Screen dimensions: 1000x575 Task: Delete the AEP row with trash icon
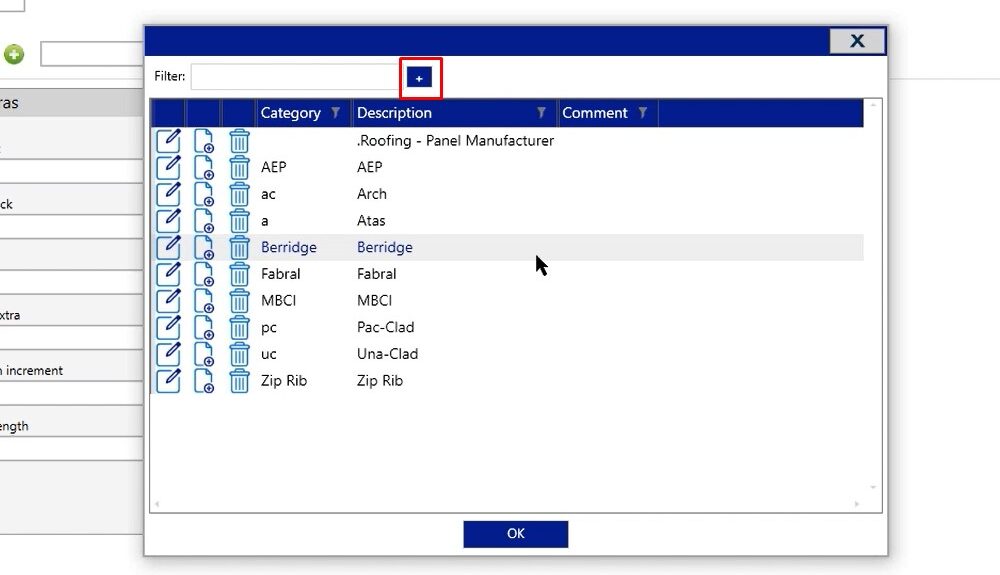(x=239, y=168)
